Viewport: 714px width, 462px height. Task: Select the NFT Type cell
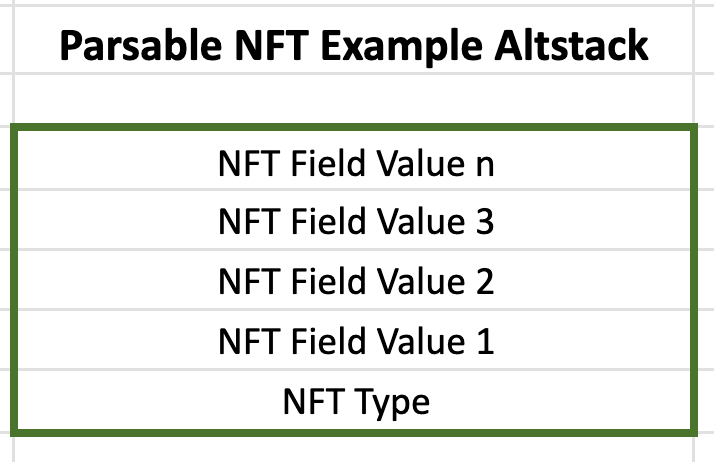point(355,402)
